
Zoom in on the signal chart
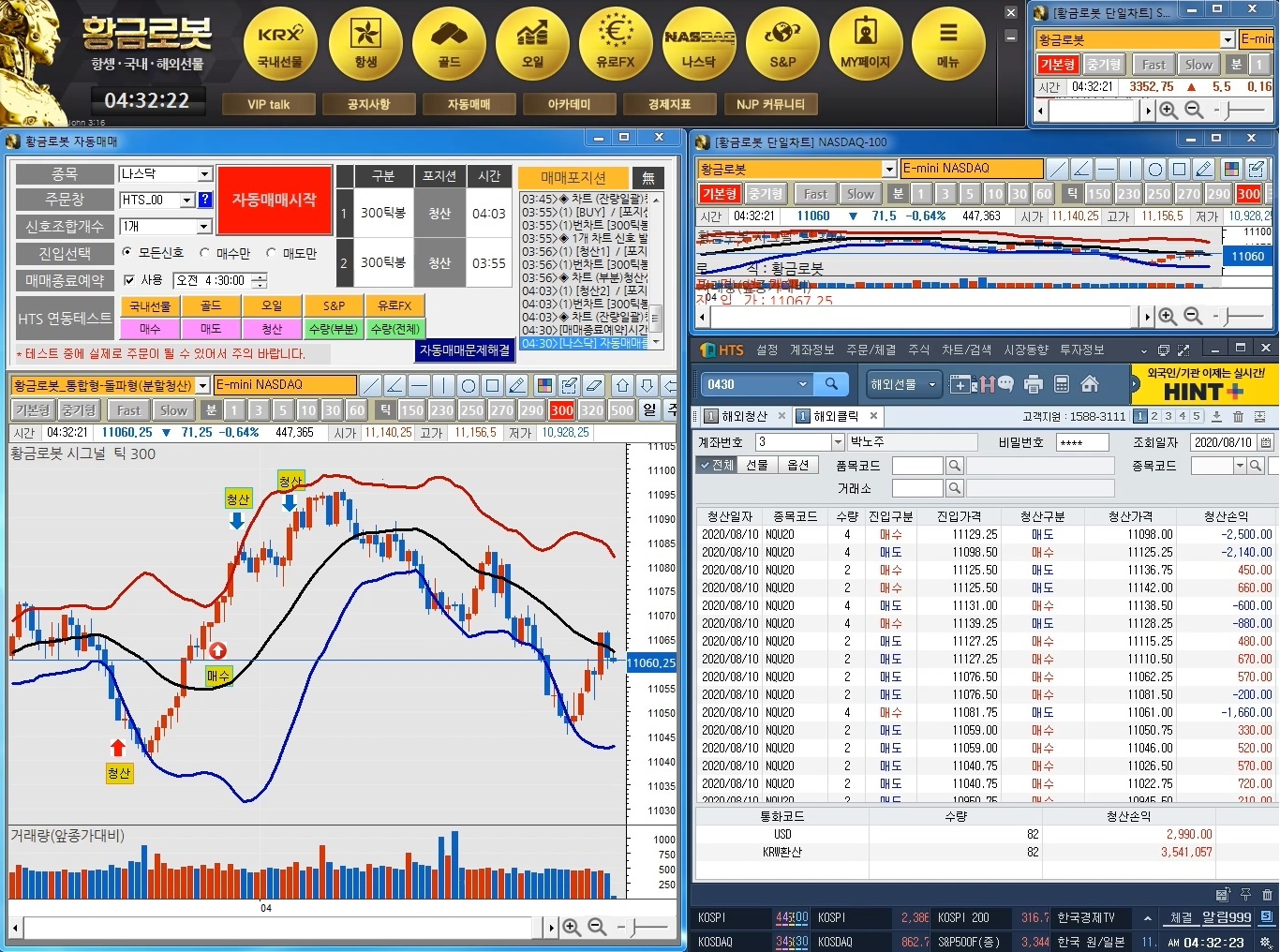572,927
